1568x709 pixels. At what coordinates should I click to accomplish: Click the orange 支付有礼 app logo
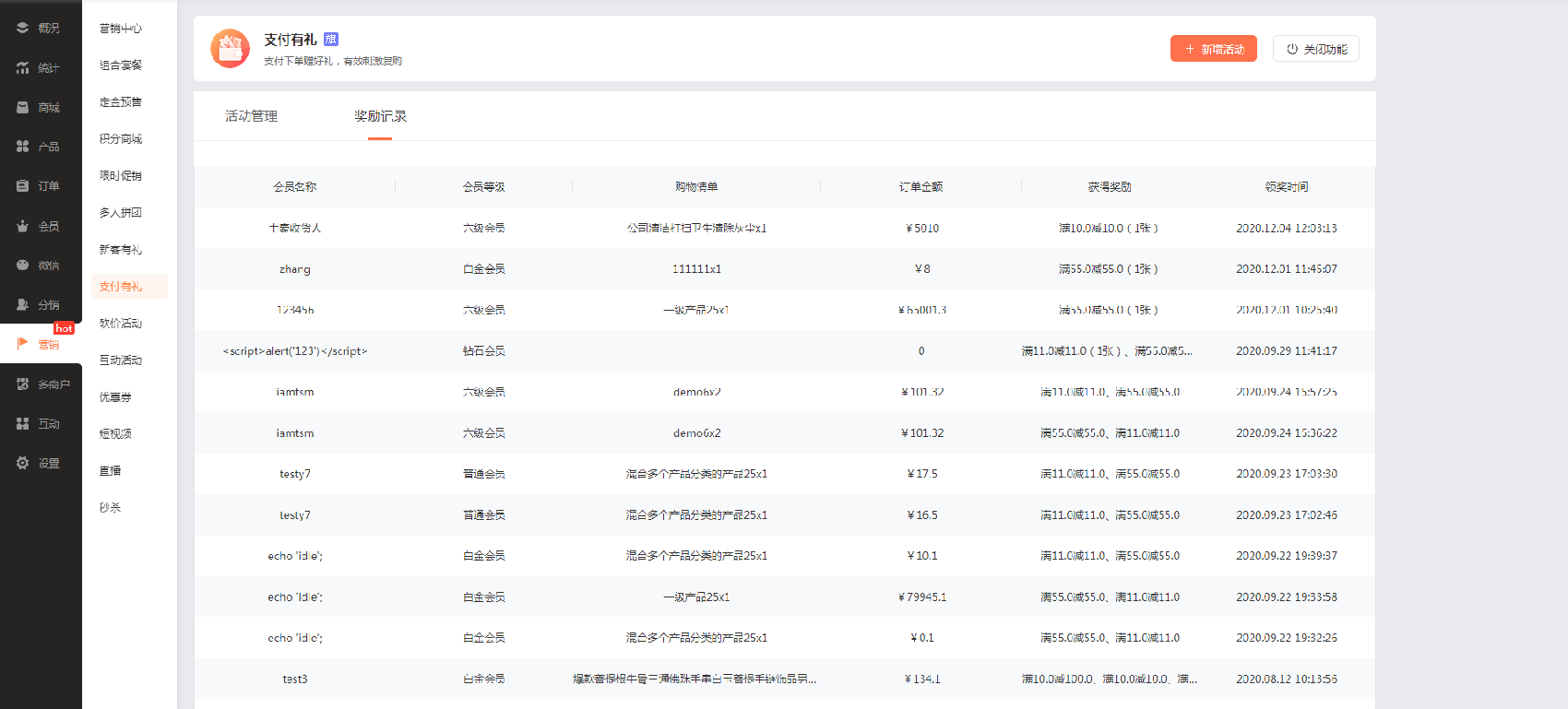point(231,49)
